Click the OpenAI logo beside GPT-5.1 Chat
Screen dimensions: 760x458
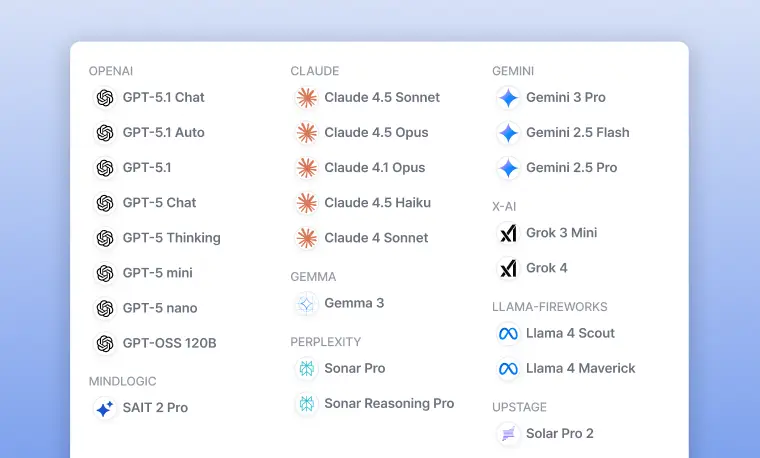coord(105,98)
